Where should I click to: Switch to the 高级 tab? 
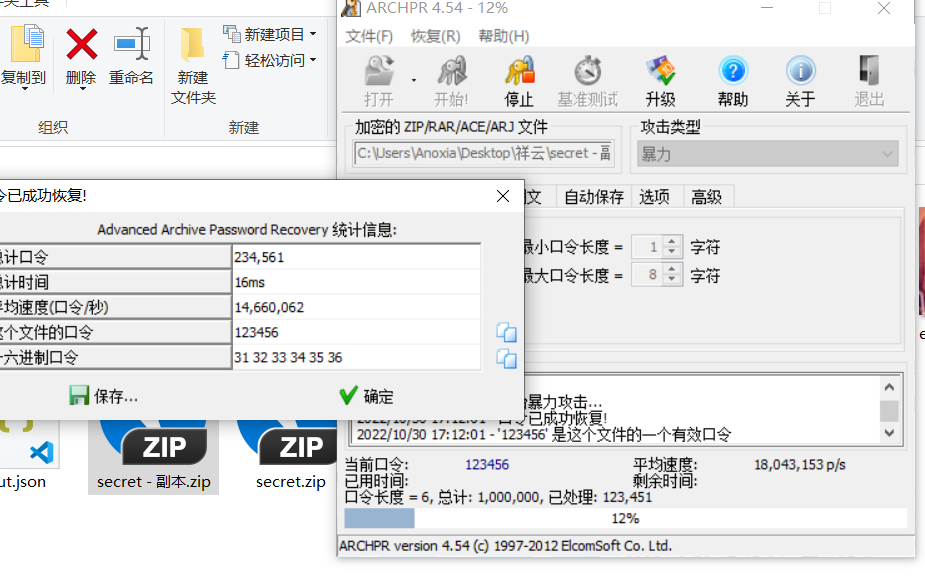tap(706, 197)
